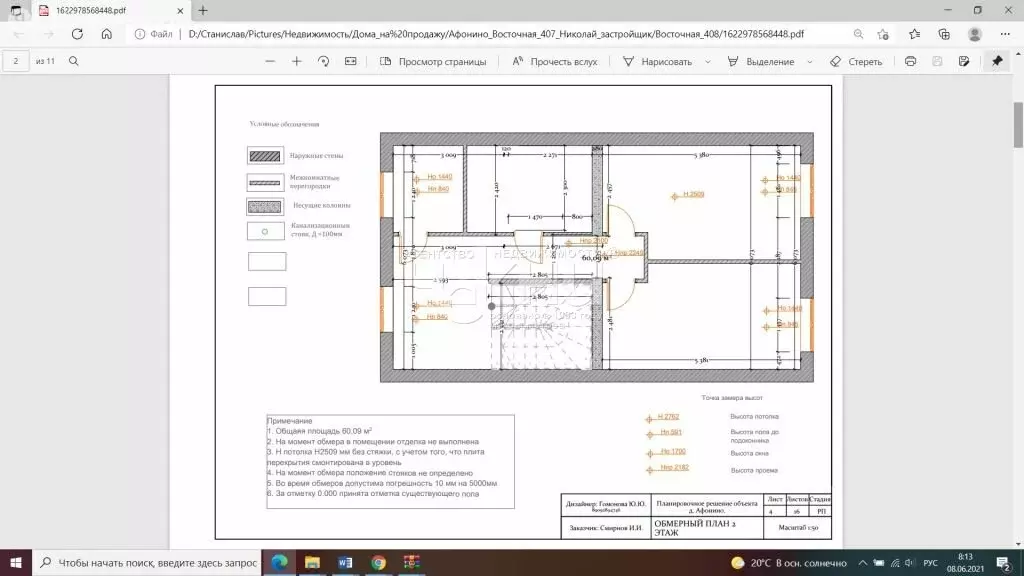Open zoom magnifier in address bar
Image resolution: width=1024 pixels, height=576 pixels.
tap(858, 34)
